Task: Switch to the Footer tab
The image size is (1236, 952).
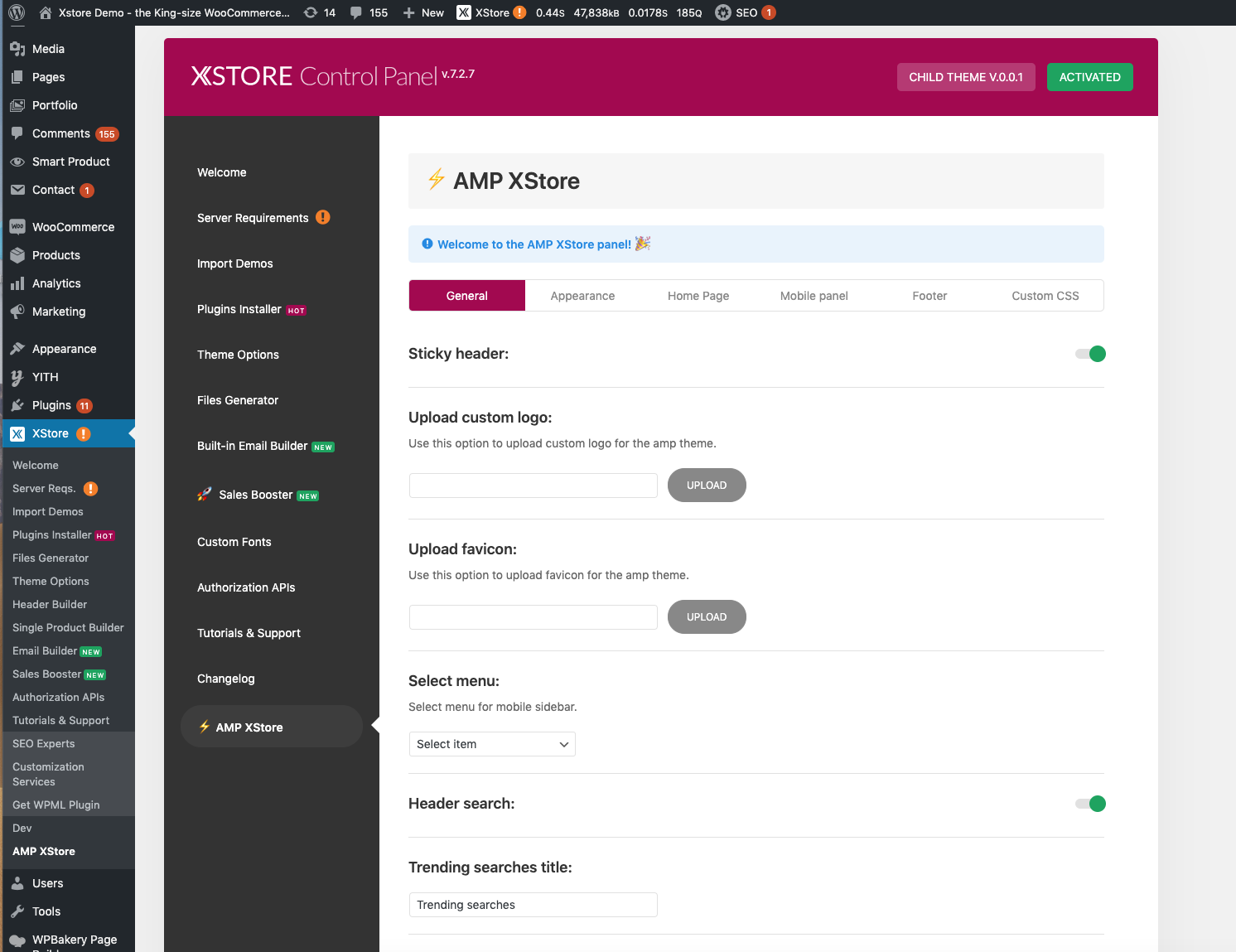Action: point(929,296)
